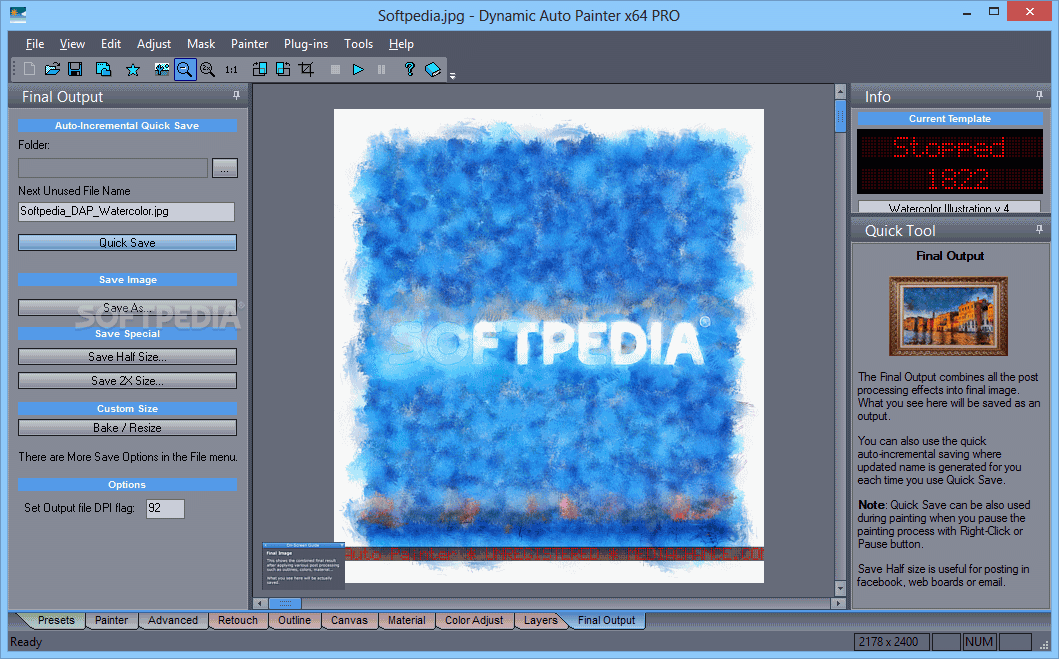Open the Tools menu
Viewport: 1059px width, 659px height.
359,44
